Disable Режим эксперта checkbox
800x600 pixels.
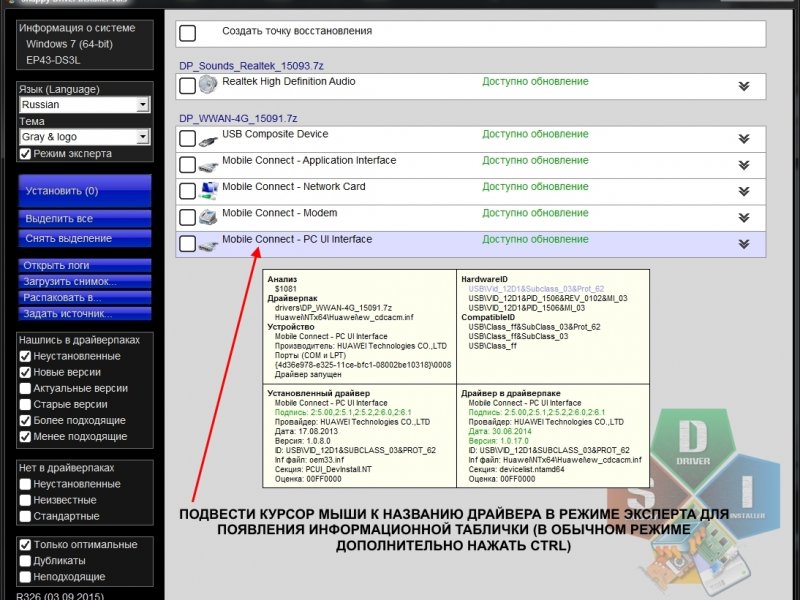[x=25, y=154]
